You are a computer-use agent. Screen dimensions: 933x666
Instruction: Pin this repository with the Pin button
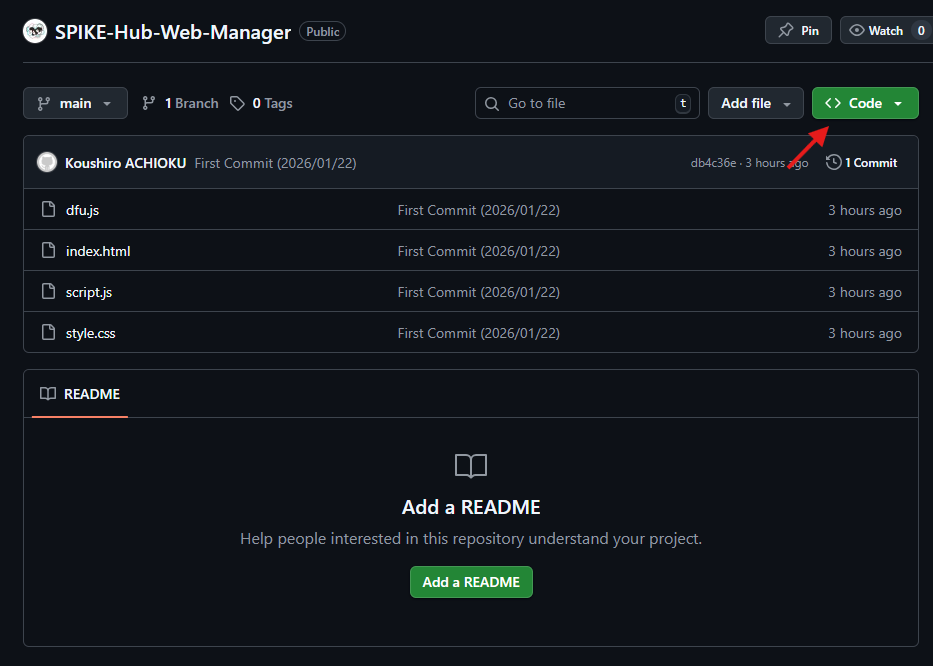click(x=798, y=30)
